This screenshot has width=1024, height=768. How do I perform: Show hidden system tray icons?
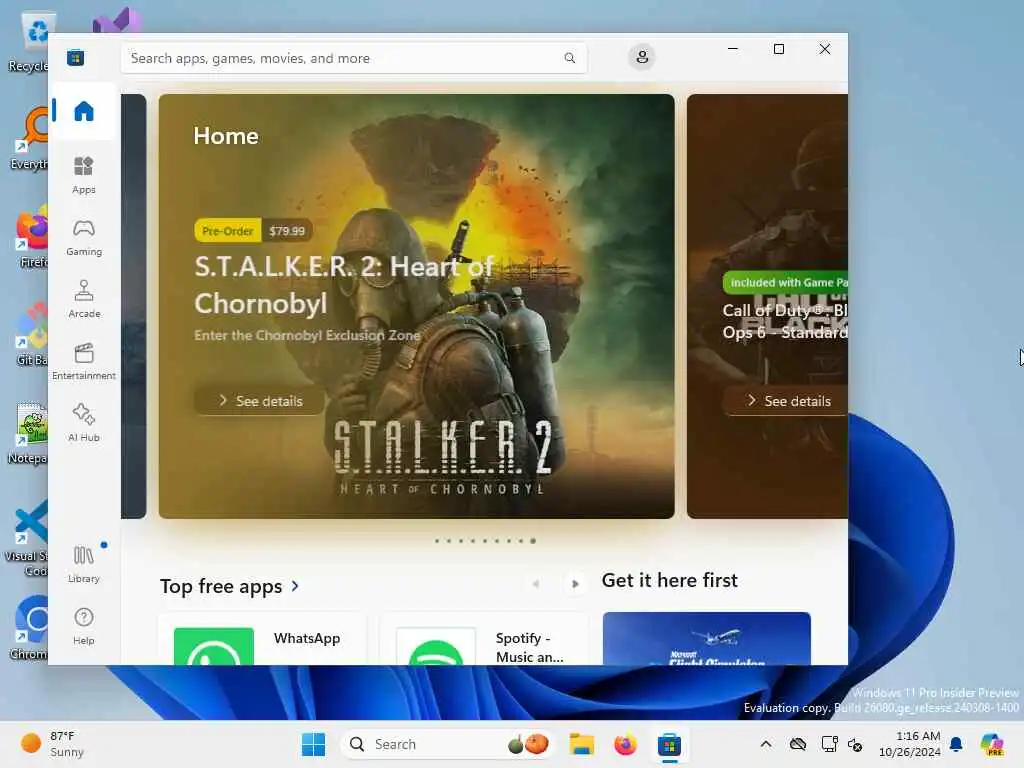click(766, 744)
